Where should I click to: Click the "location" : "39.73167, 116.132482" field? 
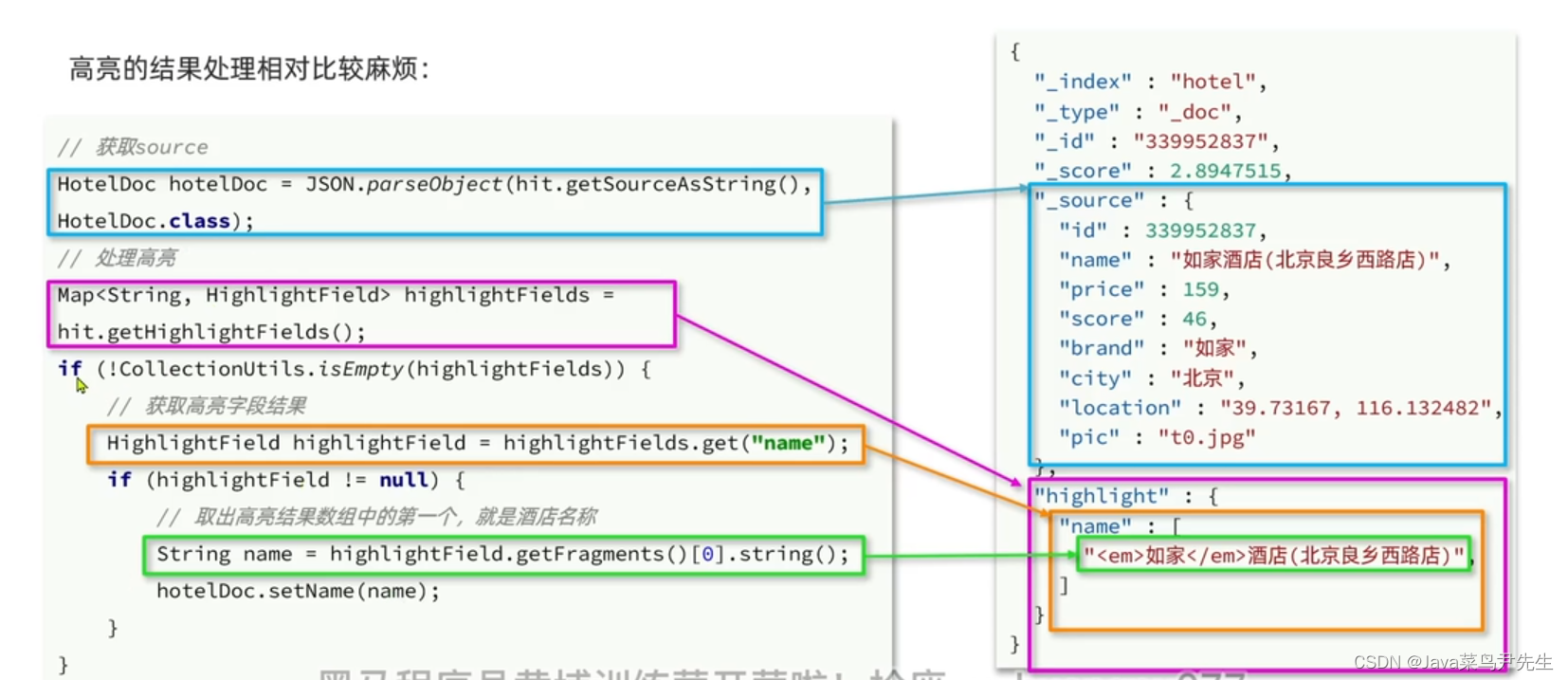(x=1280, y=408)
